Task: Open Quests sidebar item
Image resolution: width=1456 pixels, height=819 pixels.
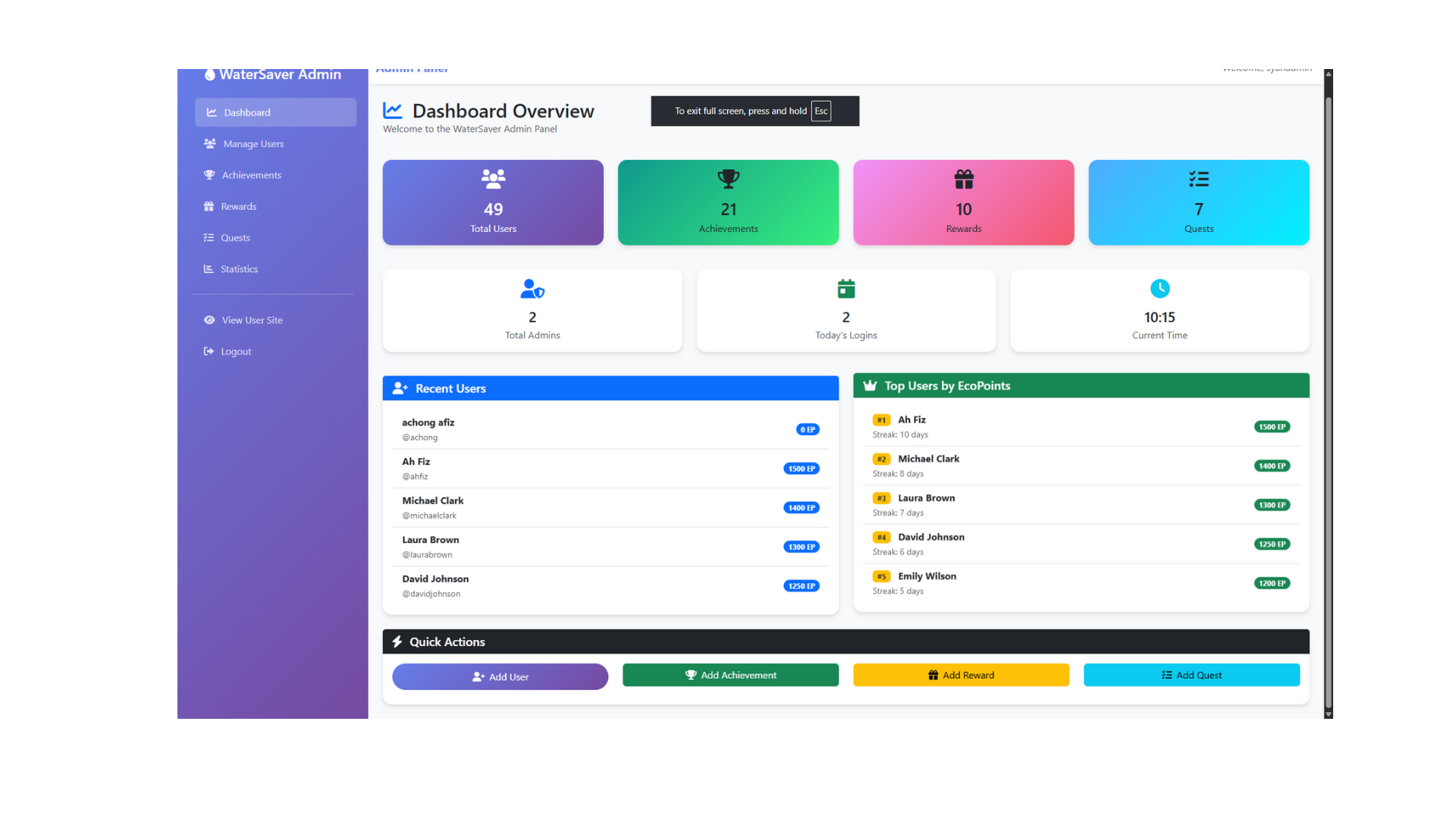Action: [275, 237]
